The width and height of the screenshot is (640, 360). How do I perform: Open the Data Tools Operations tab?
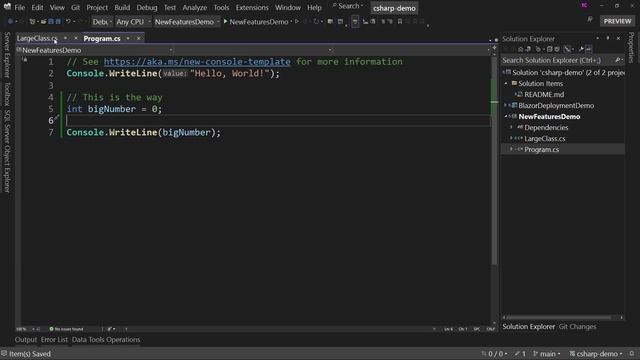106,340
